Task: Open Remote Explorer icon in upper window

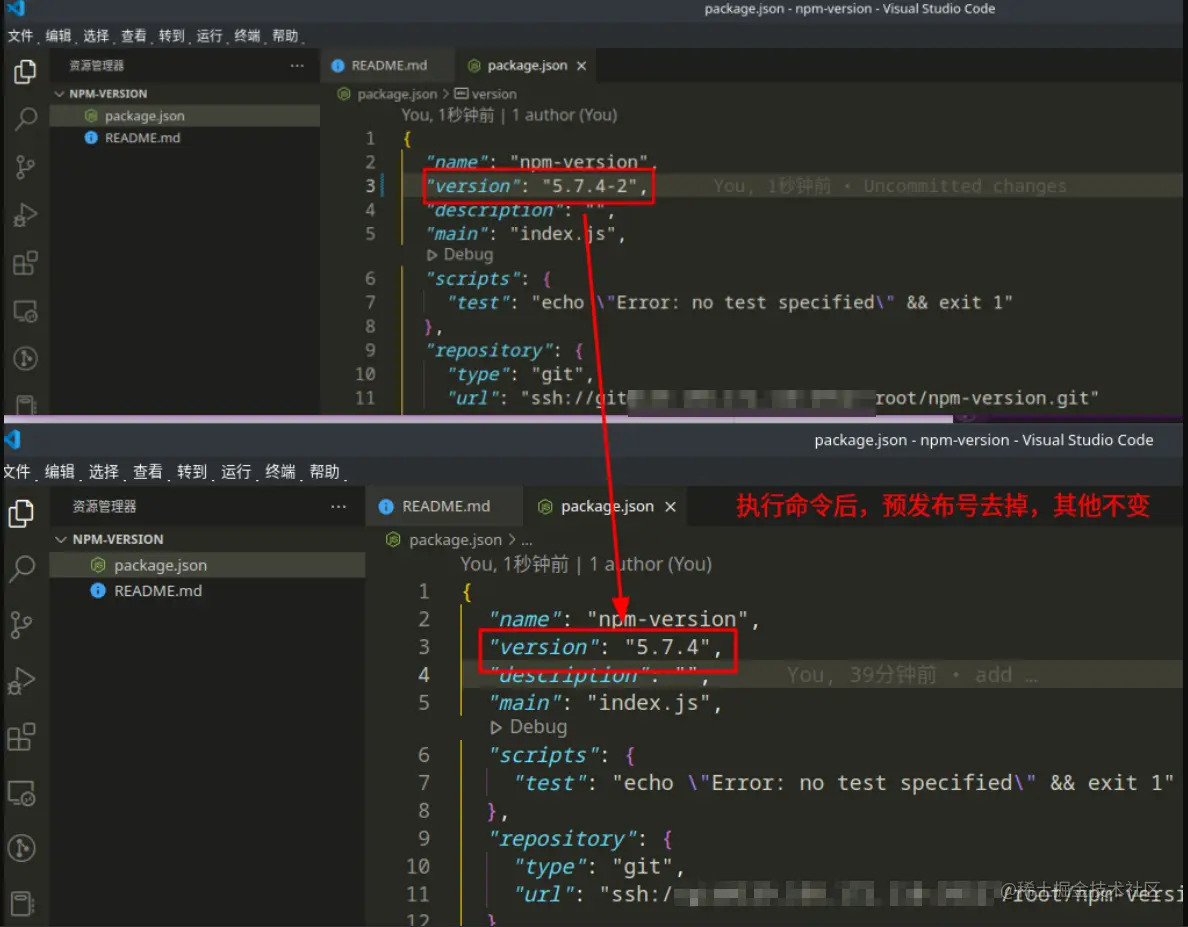Action: click(25, 311)
